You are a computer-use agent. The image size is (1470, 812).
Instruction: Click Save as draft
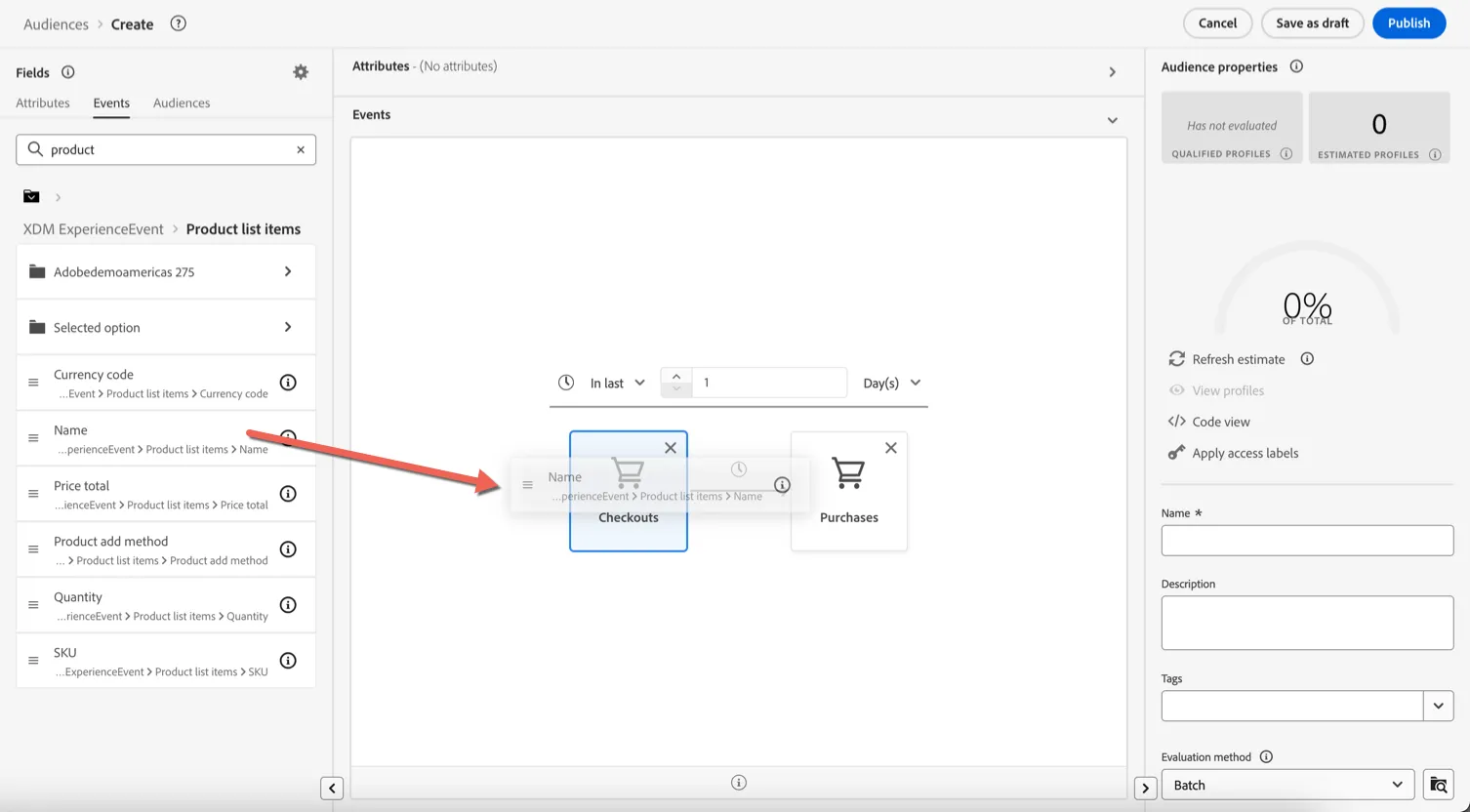pyautogui.click(x=1313, y=23)
